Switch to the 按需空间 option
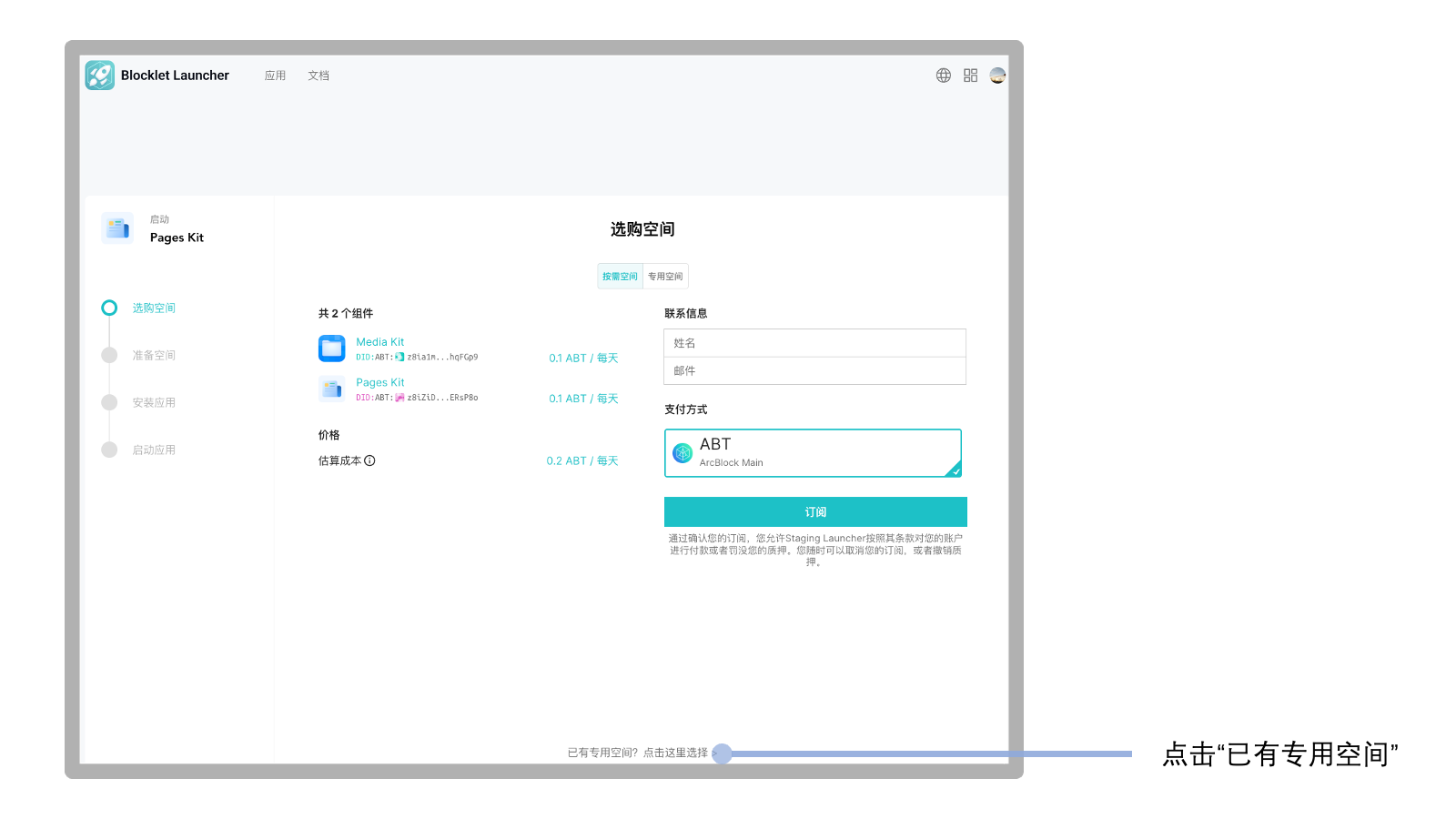 [620, 277]
